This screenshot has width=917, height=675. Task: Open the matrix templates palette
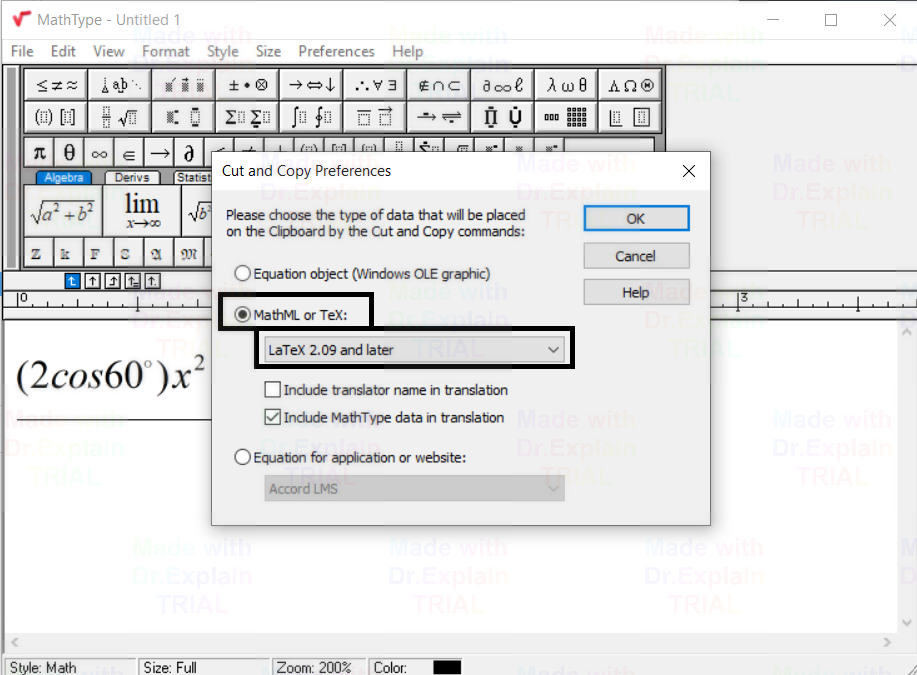tap(567, 118)
